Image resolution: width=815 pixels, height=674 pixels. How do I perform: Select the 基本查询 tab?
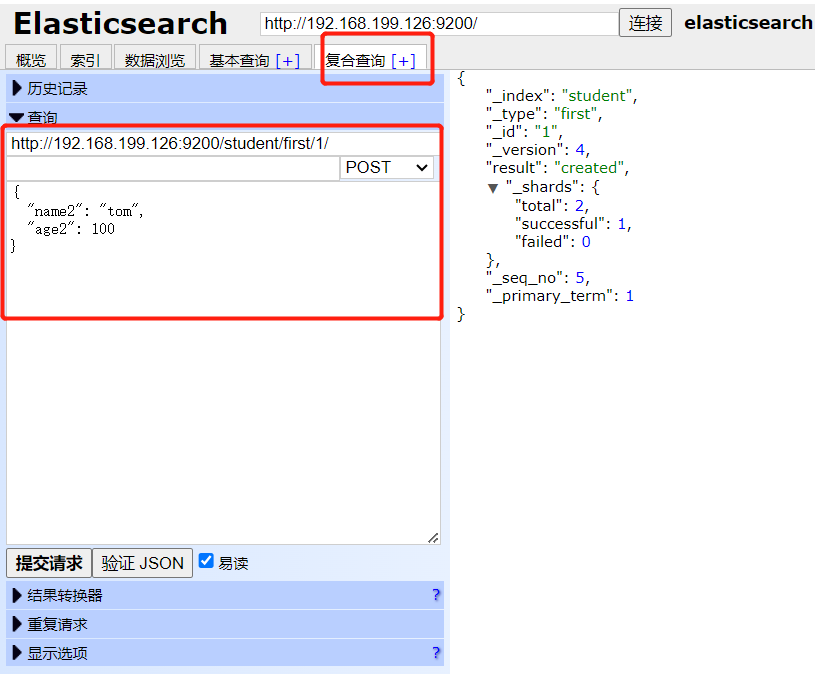(x=239, y=61)
